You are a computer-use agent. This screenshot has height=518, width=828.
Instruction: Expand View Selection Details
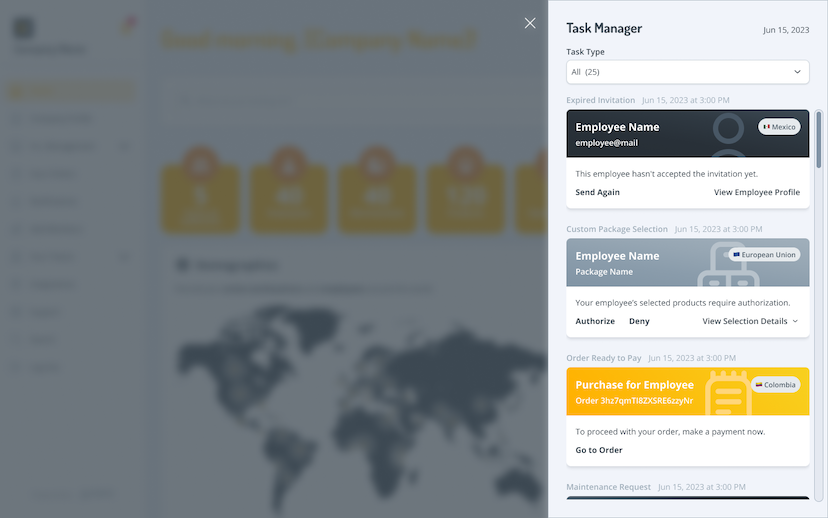coord(750,321)
